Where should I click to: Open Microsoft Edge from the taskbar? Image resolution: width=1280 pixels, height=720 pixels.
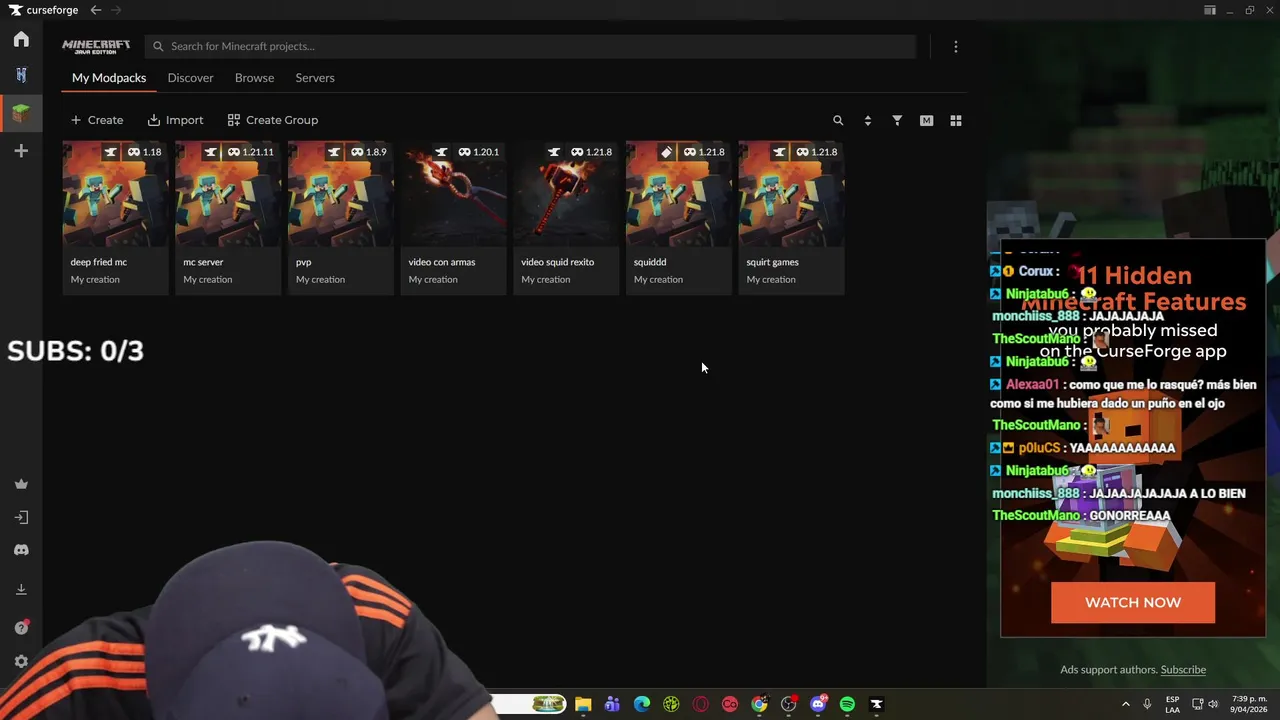[642, 704]
